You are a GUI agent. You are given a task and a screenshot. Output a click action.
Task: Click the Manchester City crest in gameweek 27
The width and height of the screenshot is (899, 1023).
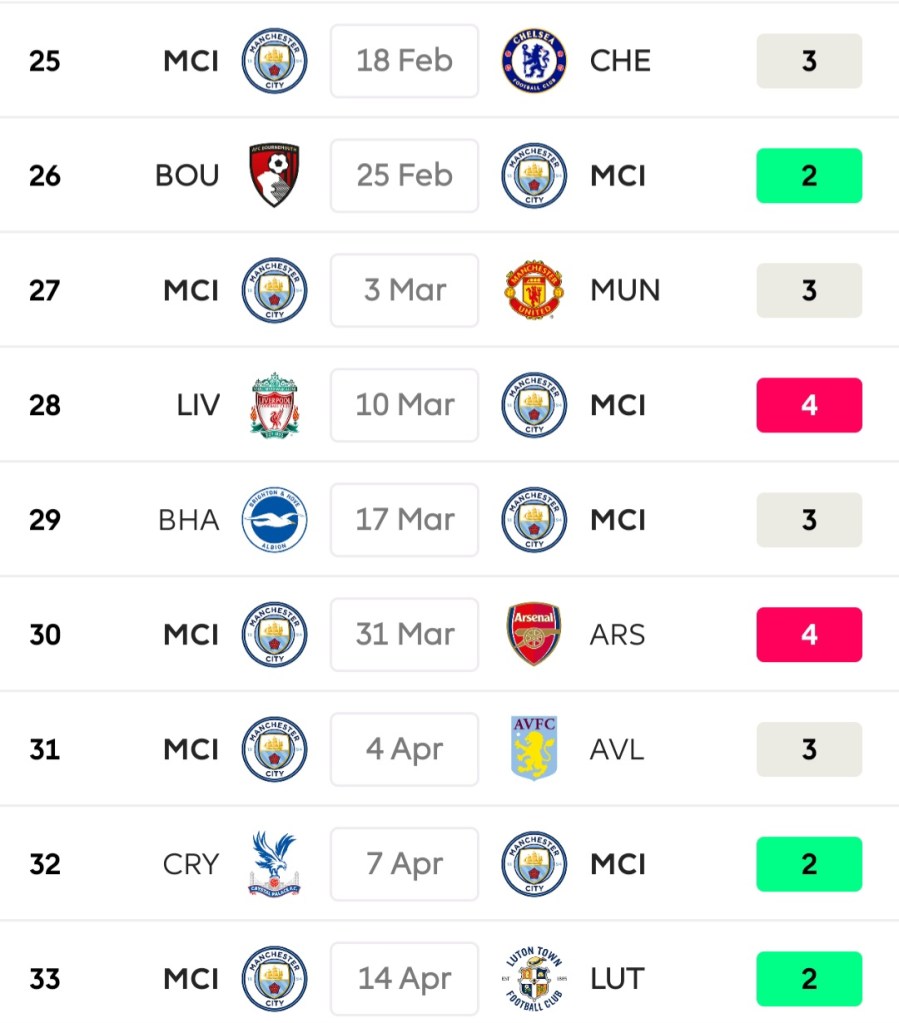pyautogui.click(x=274, y=291)
